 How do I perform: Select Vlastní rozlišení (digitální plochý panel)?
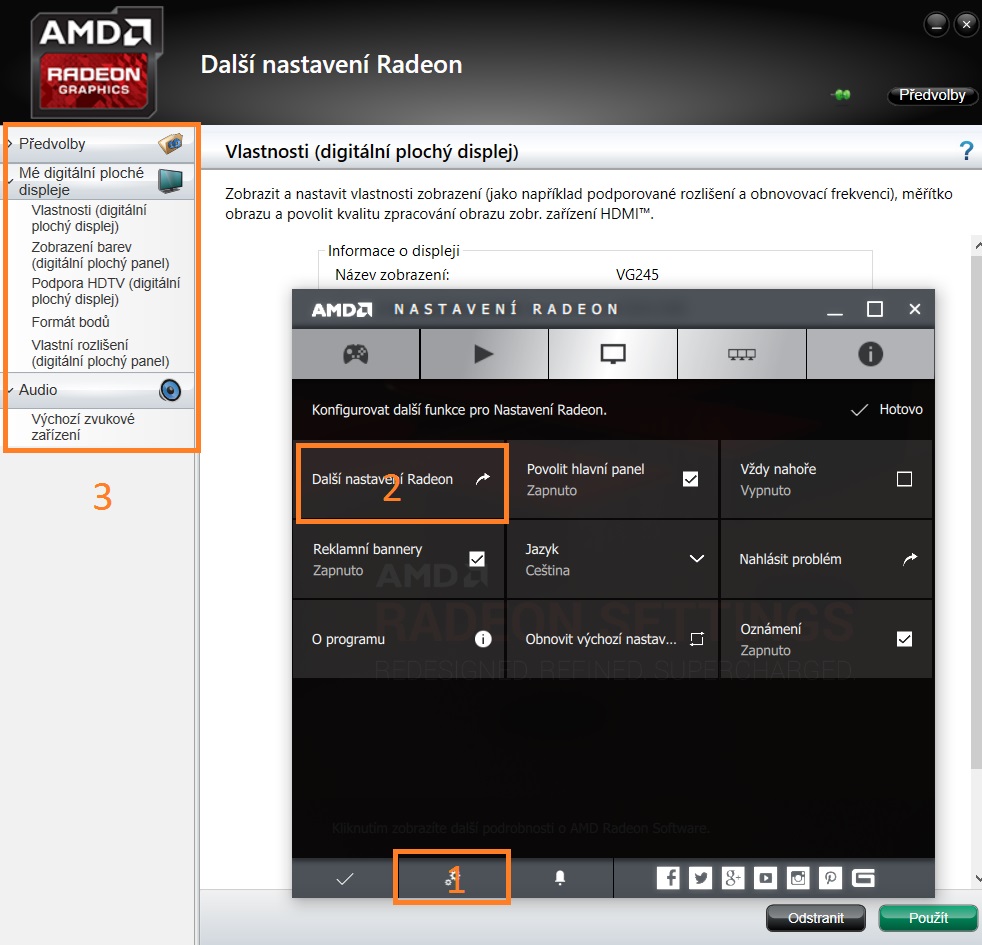[x=100, y=353]
